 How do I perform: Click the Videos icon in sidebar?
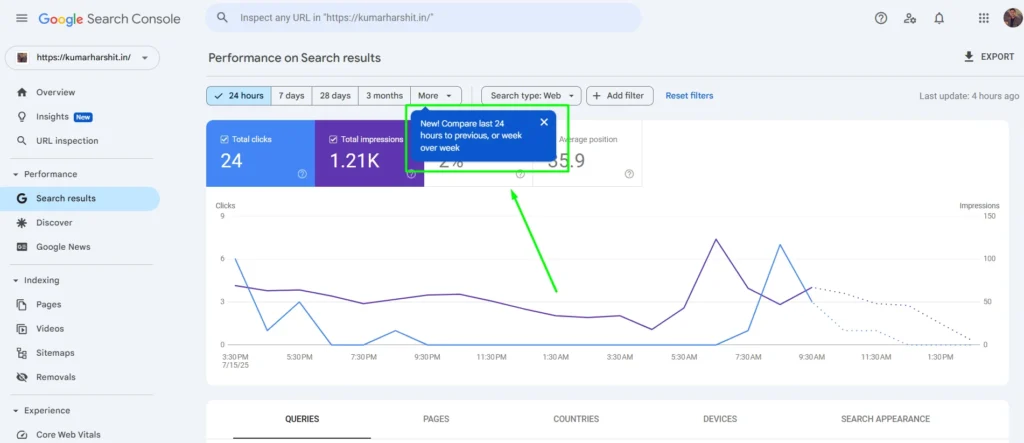point(22,329)
